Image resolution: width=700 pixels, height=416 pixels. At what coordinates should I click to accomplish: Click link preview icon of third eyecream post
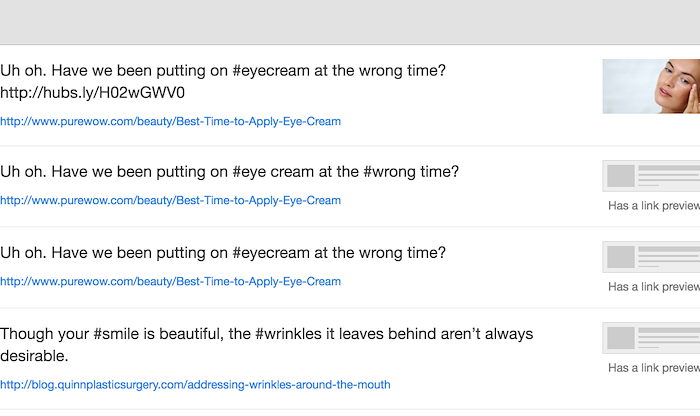[x=651, y=257]
